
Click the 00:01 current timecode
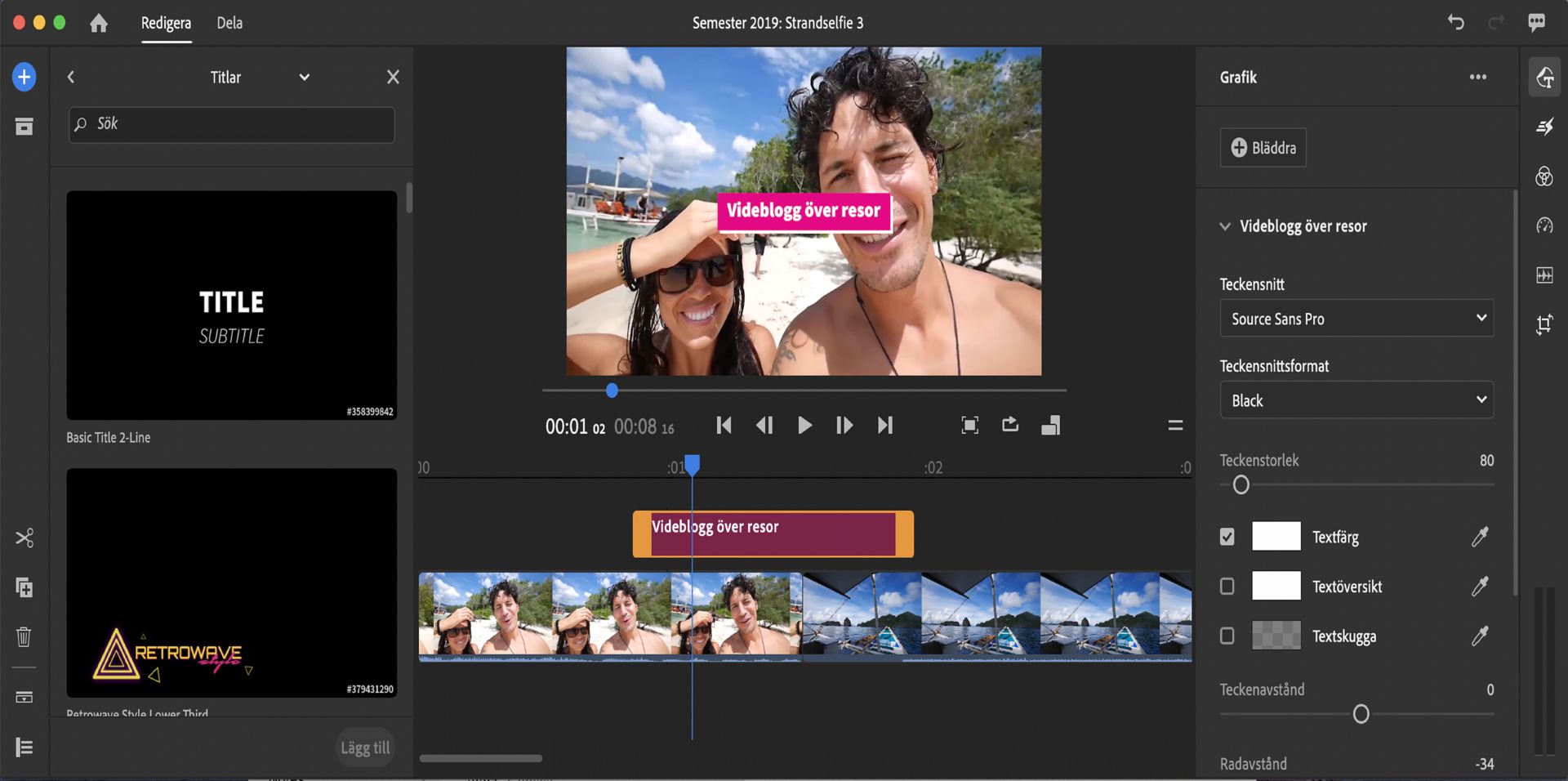point(575,427)
